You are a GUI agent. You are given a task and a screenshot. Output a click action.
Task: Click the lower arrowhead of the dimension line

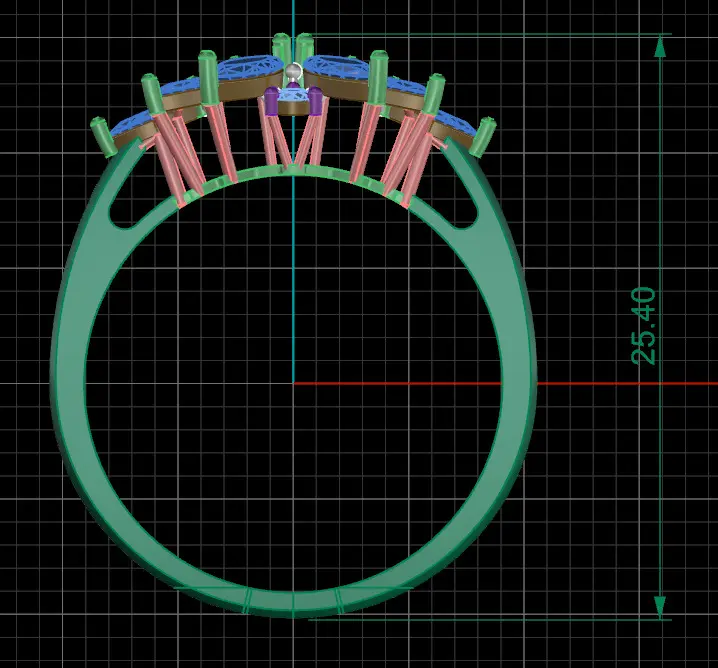click(x=660, y=607)
